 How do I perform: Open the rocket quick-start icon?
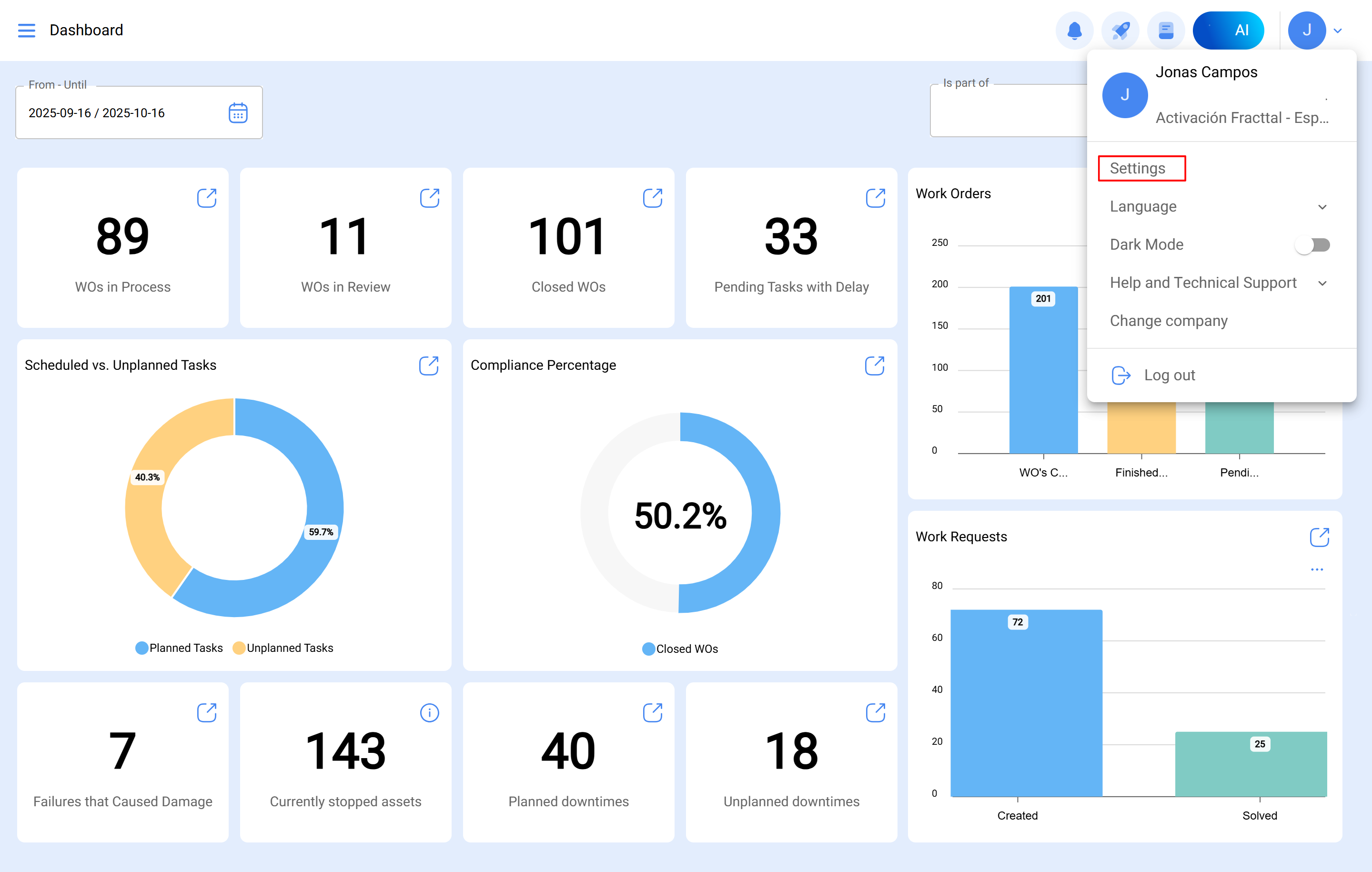pos(1120,30)
